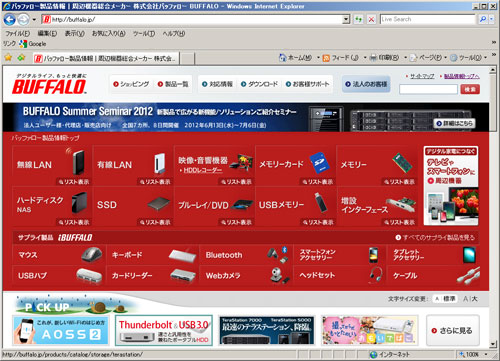Select the バッファロー製品情報 browser tab
The image size is (500, 361).
click(106, 58)
